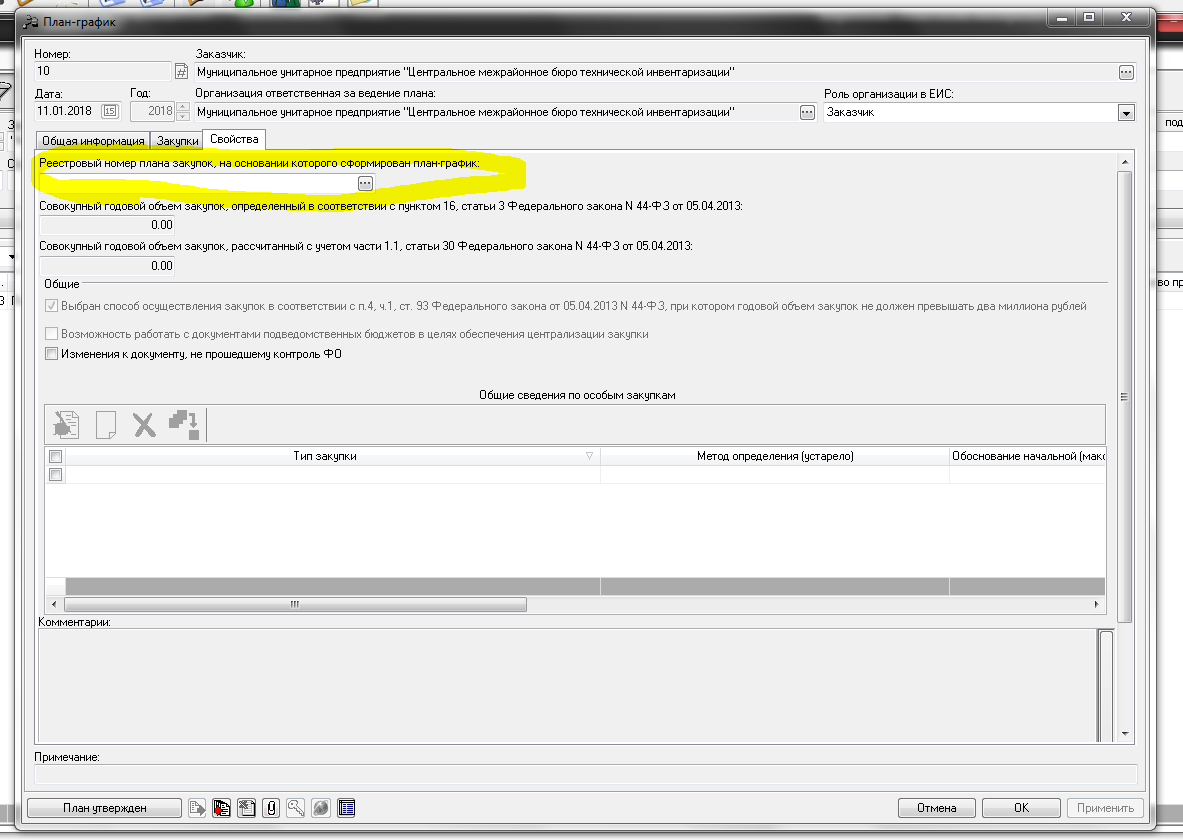Image resolution: width=1183 pixels, height=840 pixels.
Task: Click the number generator icon beside Номер
Action: point(181,72)
